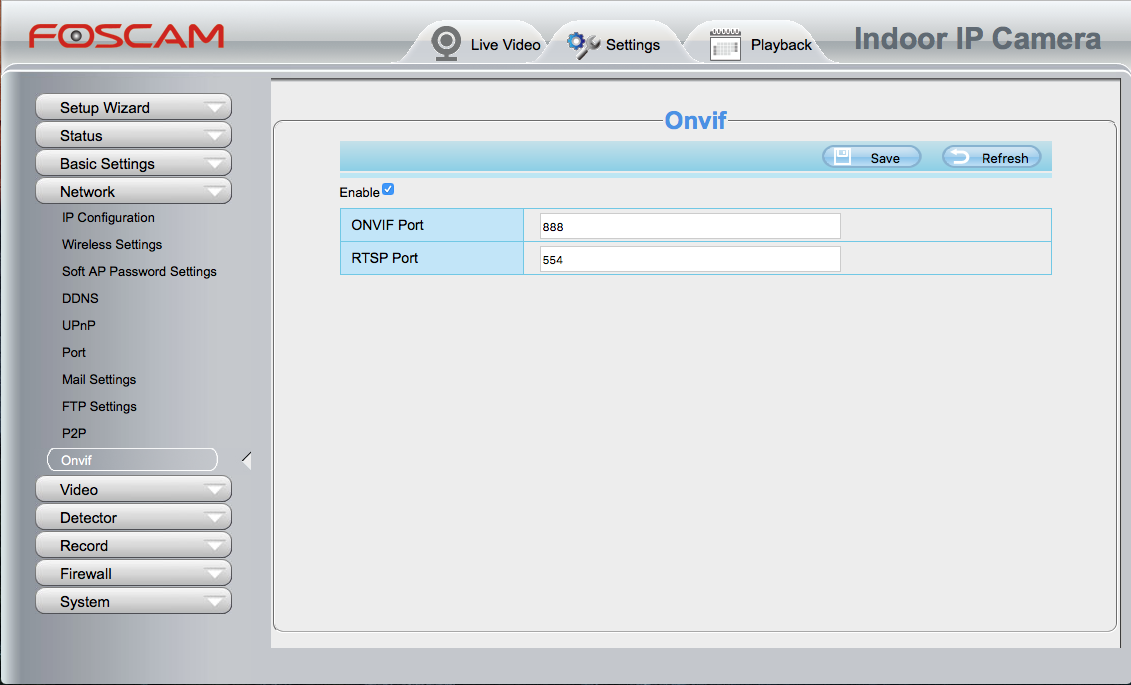
Task: Expand the Video menu section
Action: 133,490
